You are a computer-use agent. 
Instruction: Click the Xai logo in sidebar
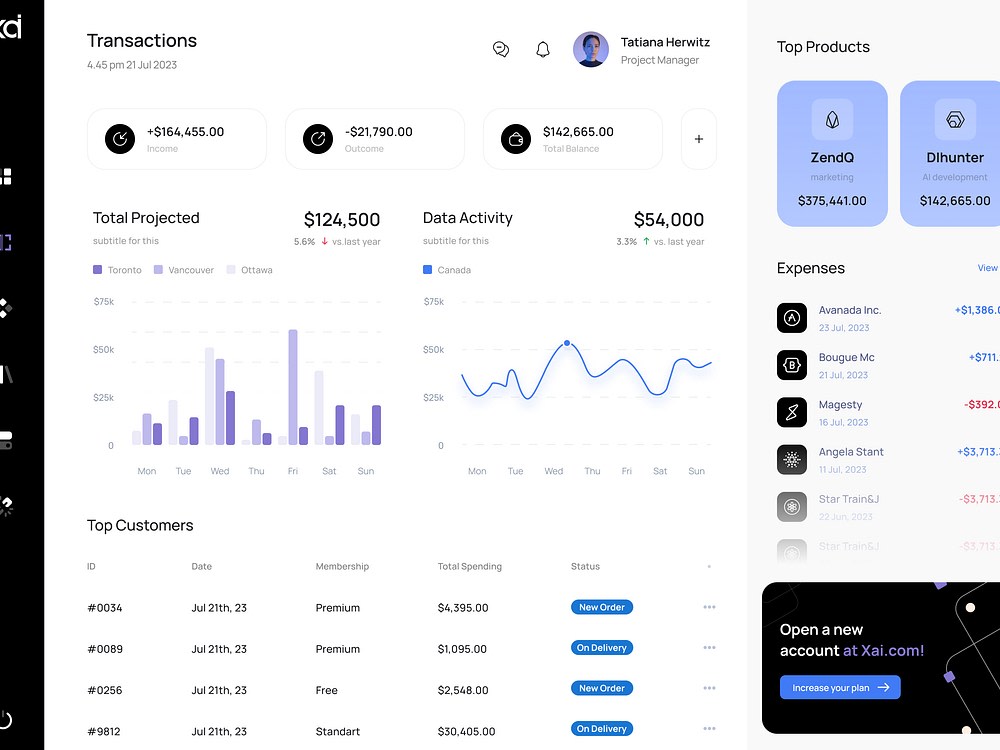coord(10,27)
